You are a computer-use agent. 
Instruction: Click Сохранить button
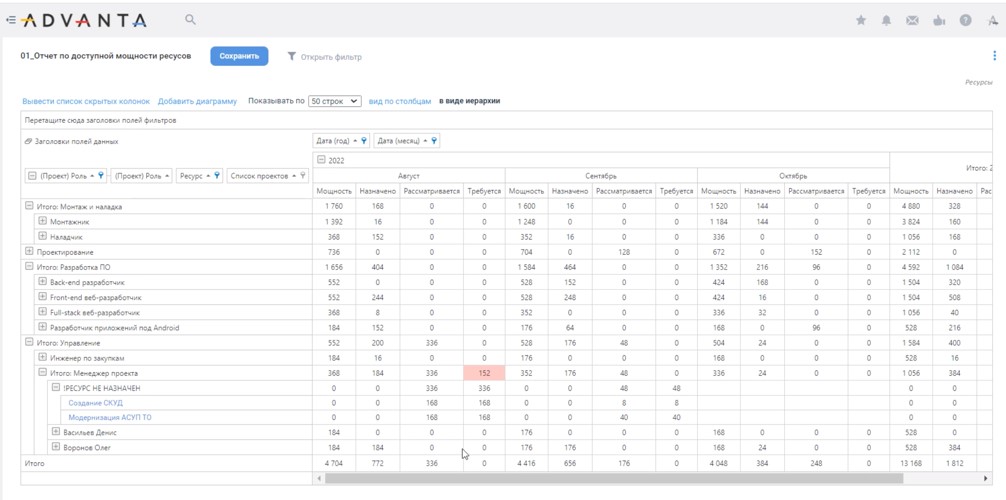point(239,56)
